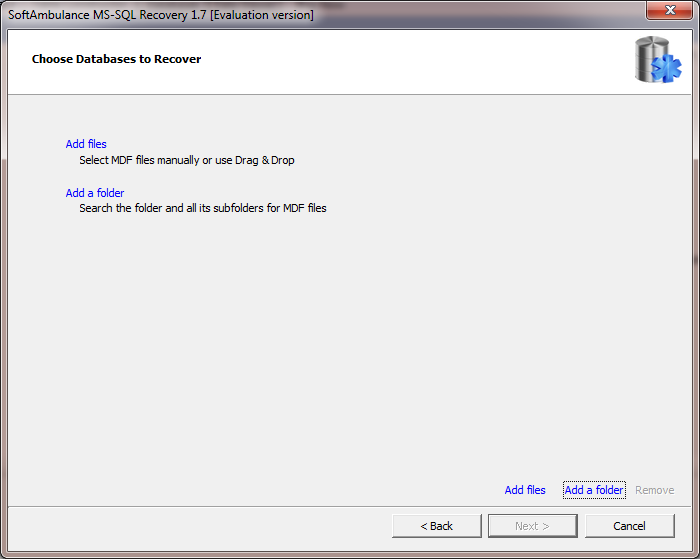Click the Add files link at the top
700x559 pixels.
tap(86, 144)
